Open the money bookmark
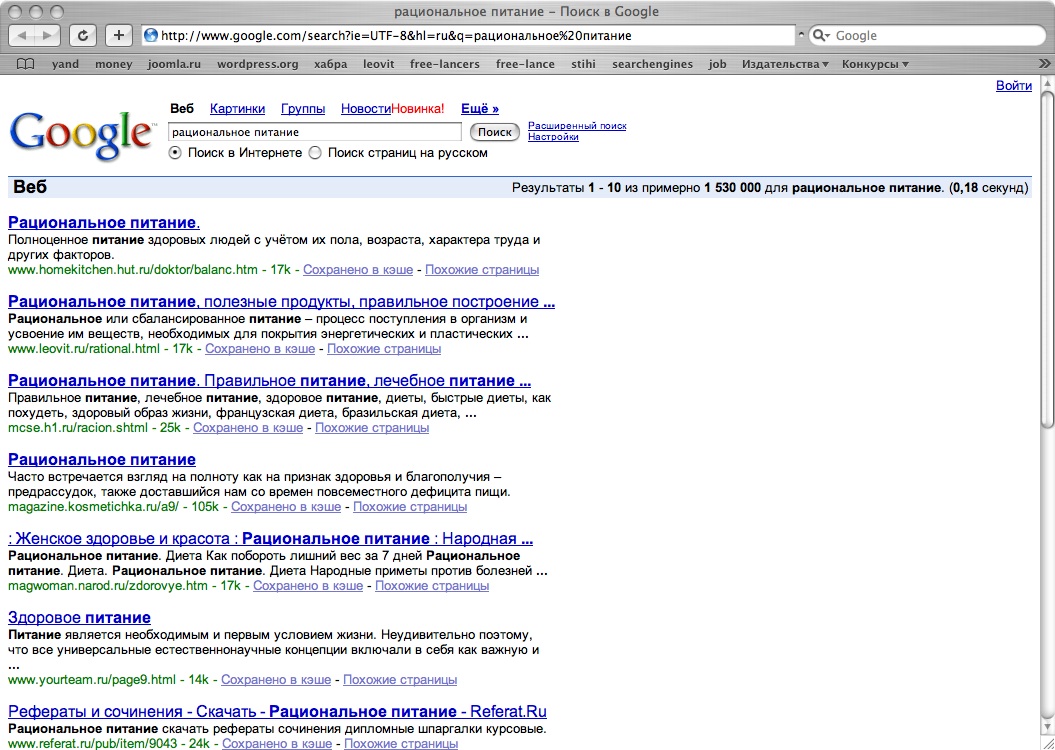The image size is (1055, 750). [x=114, y=65]
